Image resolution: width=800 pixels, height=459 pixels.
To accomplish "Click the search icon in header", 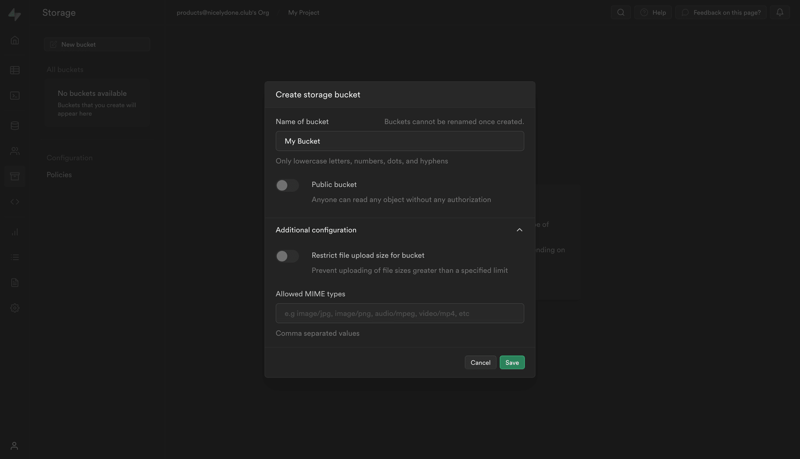I will pyautogui.click(x=620, y=12).
